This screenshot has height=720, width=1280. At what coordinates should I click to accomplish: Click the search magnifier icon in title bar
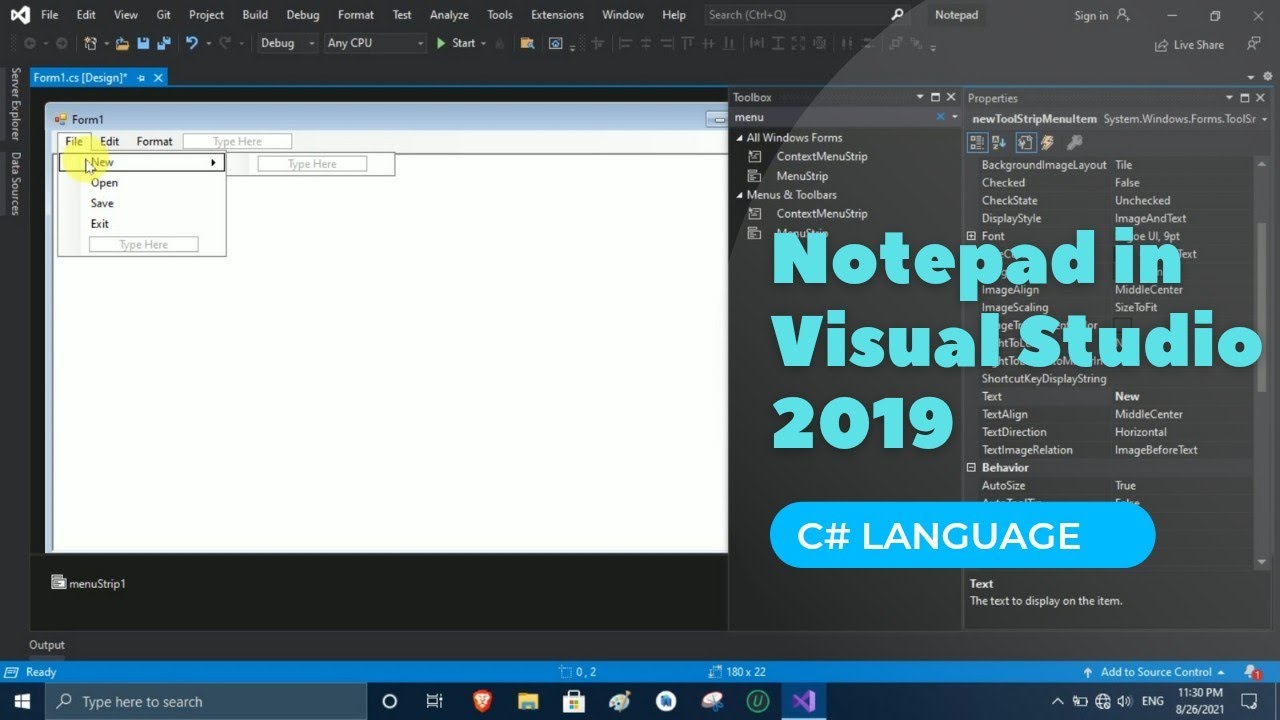coord(896,15)
